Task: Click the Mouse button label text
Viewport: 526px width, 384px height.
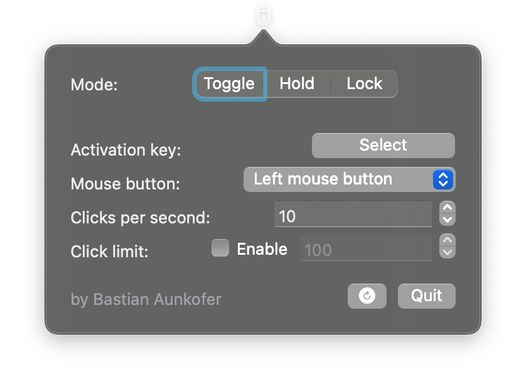Action: coord(125,184)
